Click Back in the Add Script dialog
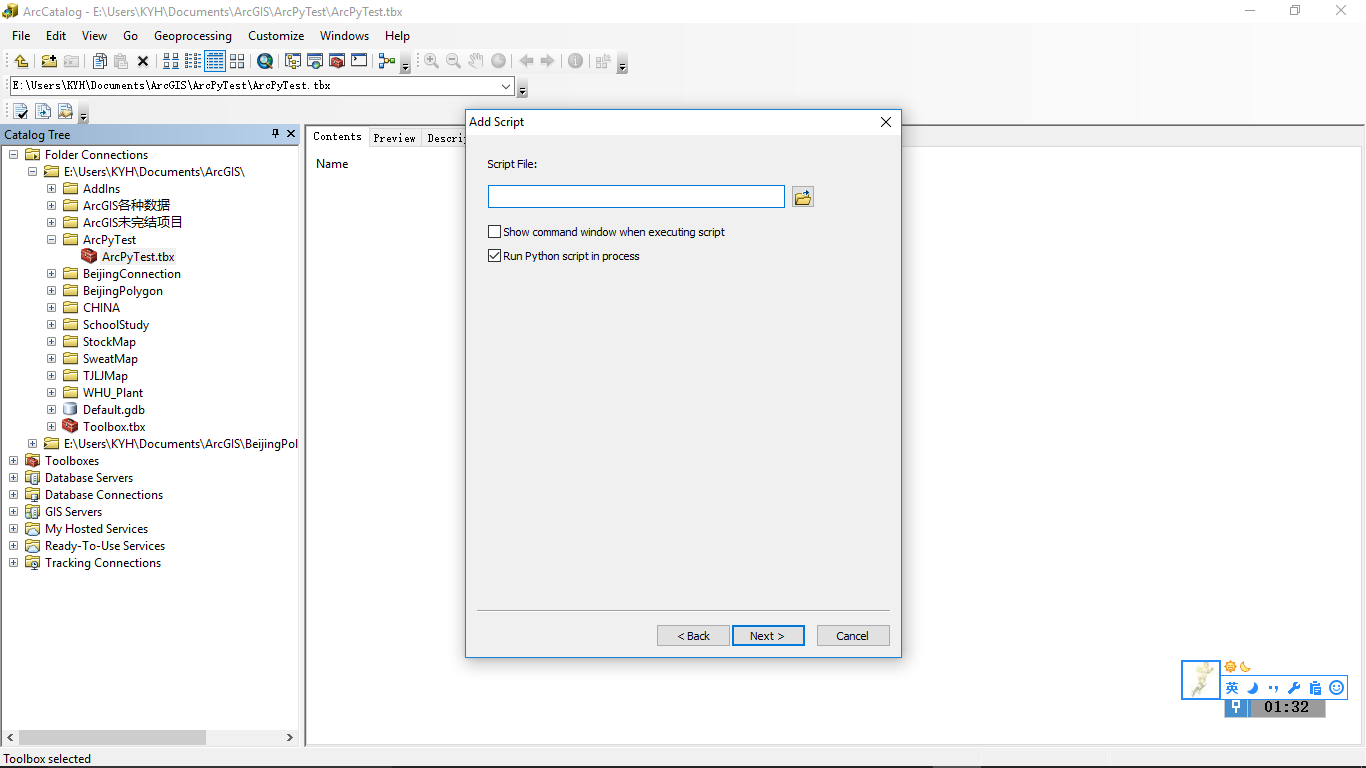1366x768 pixels. click(693, 636)
